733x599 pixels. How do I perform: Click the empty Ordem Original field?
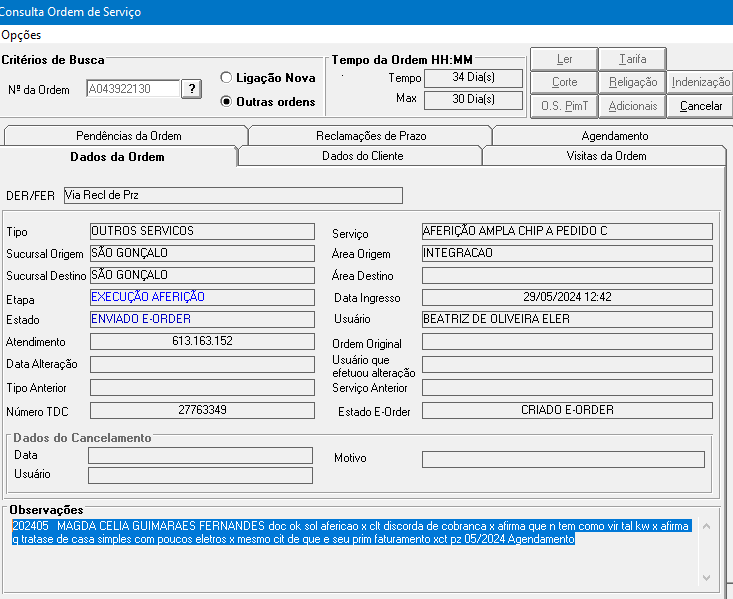pyautogui.click(x=567, y=341)
